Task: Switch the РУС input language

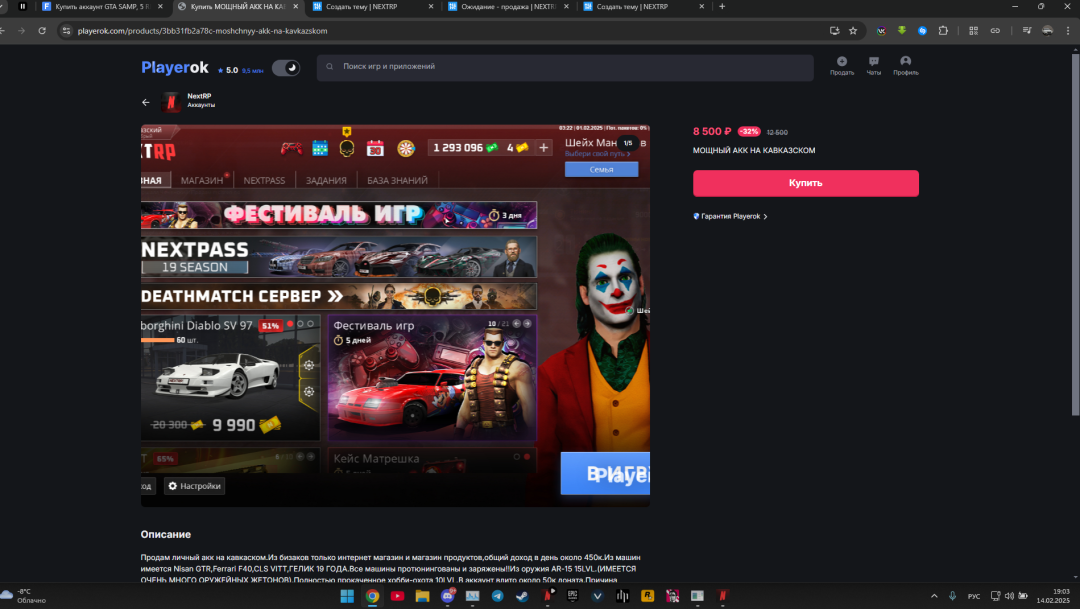Action: (974, 597)
